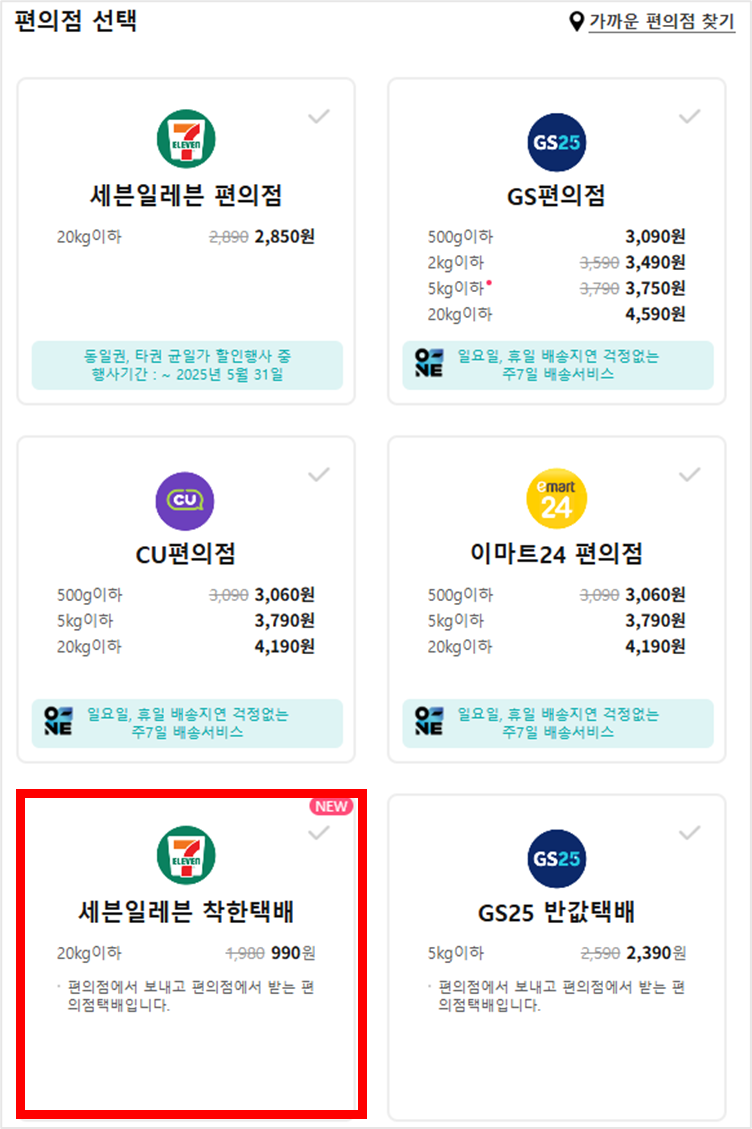Click the ONE icon on 이마트24 banner
Image resolution: width=752 pixels, height=1129 pixels.
coord(428,719)
